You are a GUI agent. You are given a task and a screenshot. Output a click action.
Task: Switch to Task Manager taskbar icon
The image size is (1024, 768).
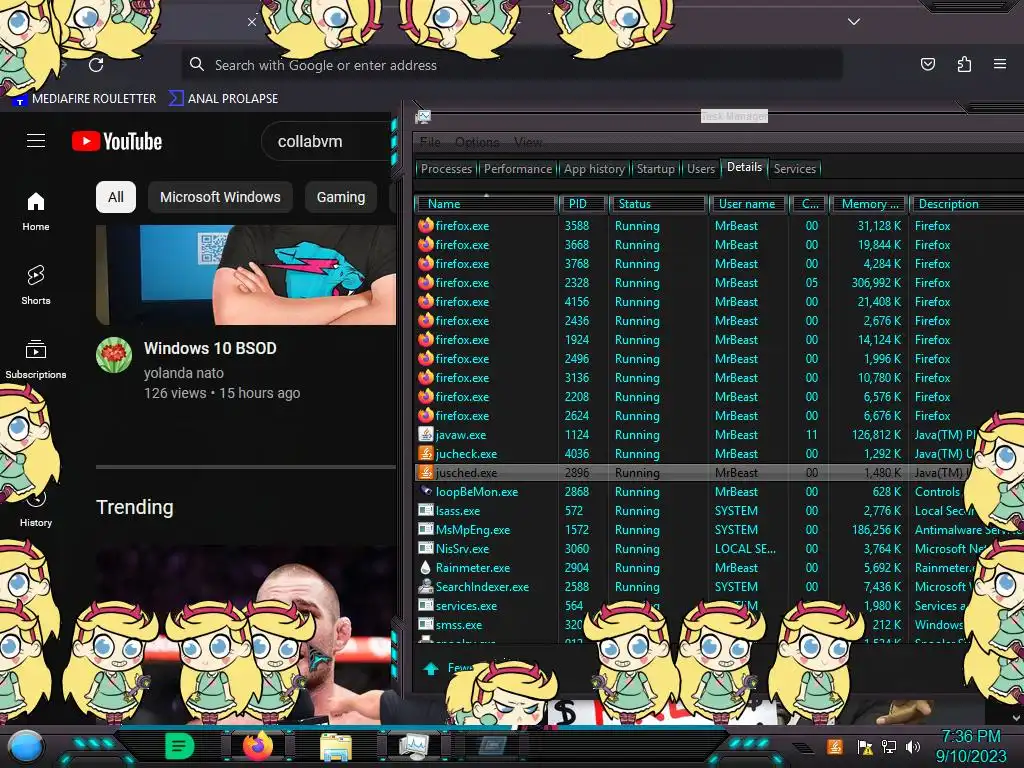(414, 746)
